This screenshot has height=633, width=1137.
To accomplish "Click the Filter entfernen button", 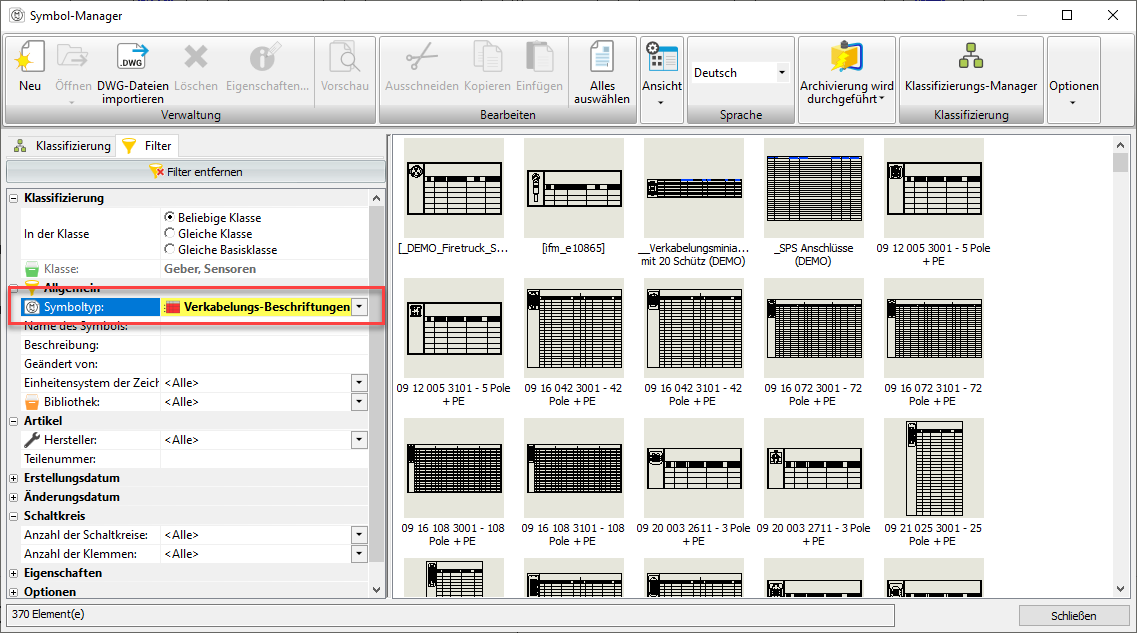I will 196,172.
